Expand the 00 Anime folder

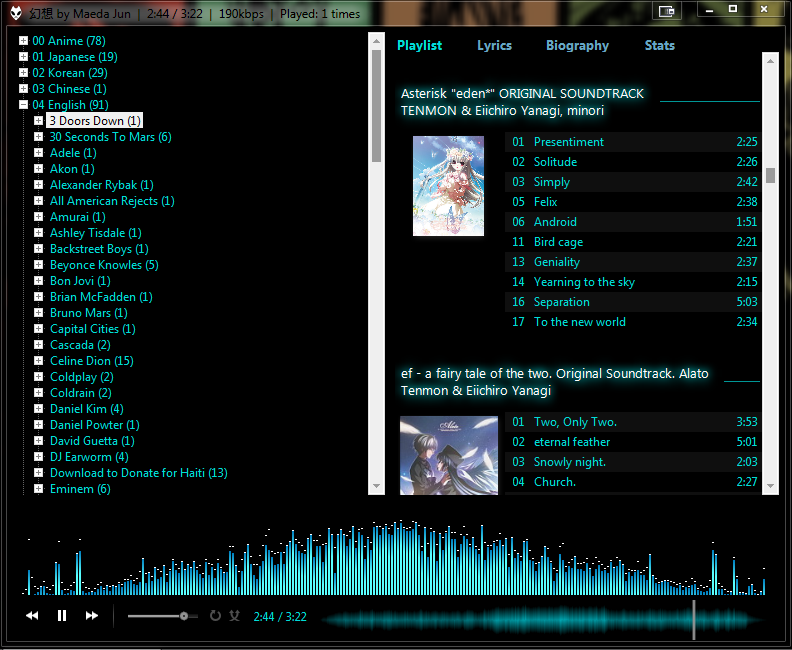tap(23, 40)
